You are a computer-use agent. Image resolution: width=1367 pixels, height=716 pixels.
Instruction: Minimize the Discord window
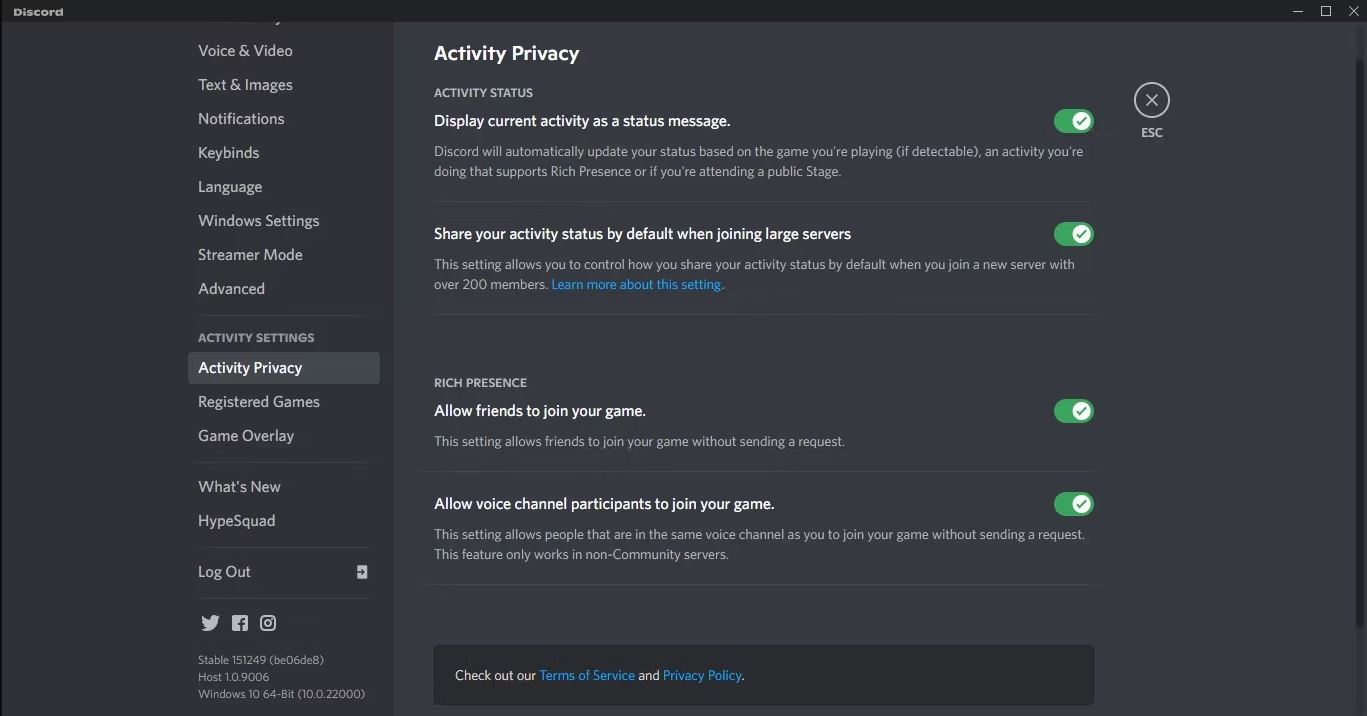[1298, 11]
